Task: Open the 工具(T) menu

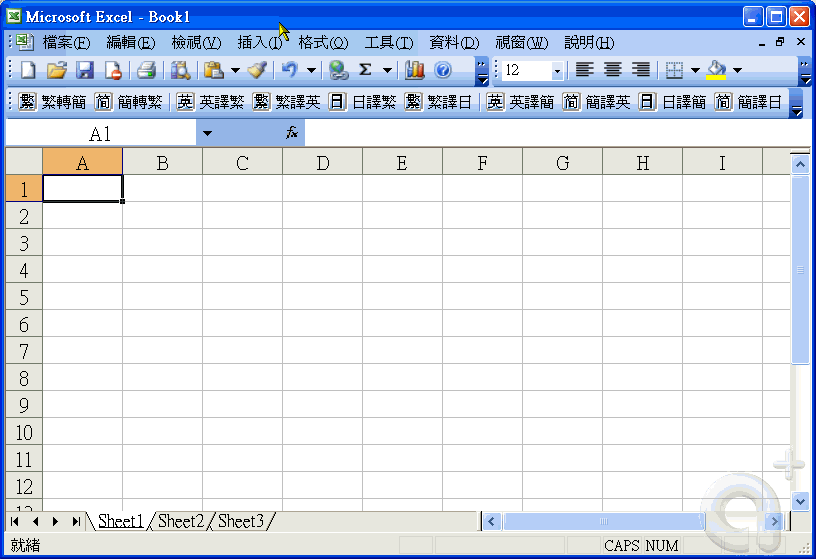Action: tap(389, 43)
